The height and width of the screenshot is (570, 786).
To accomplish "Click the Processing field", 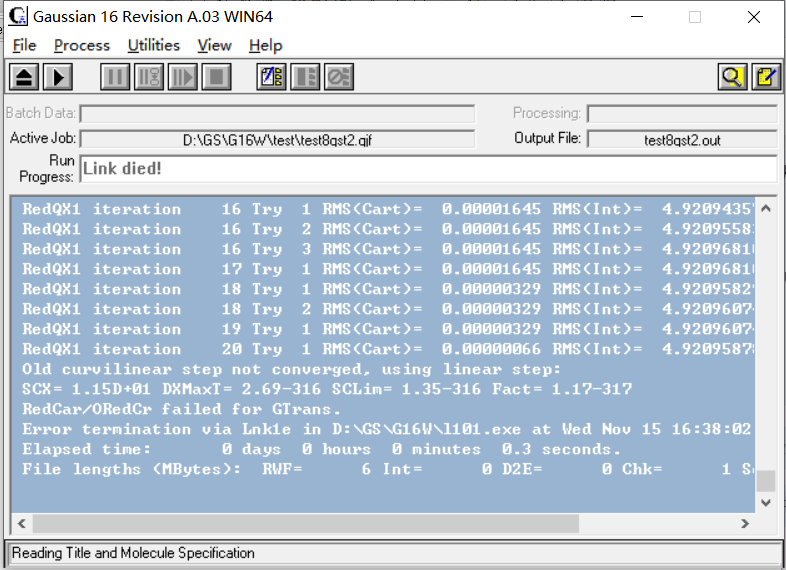I will click(682, 114).
